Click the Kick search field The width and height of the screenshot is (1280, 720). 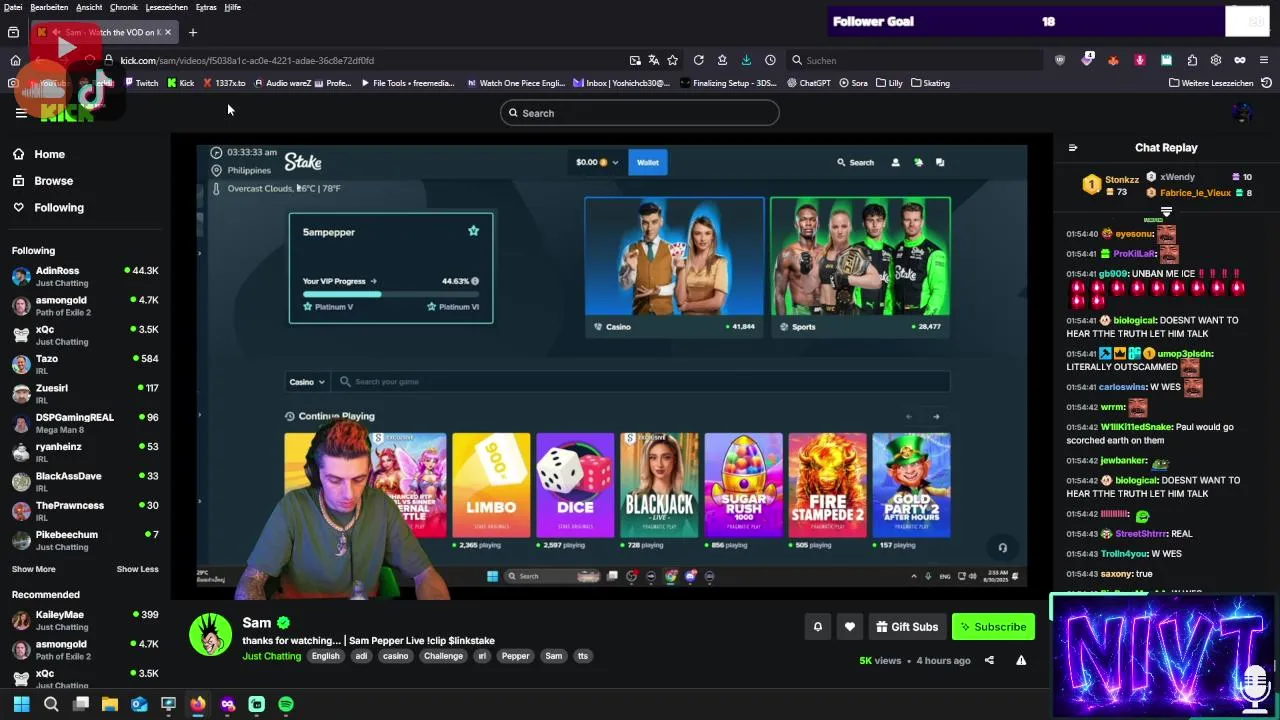point(640,113)
